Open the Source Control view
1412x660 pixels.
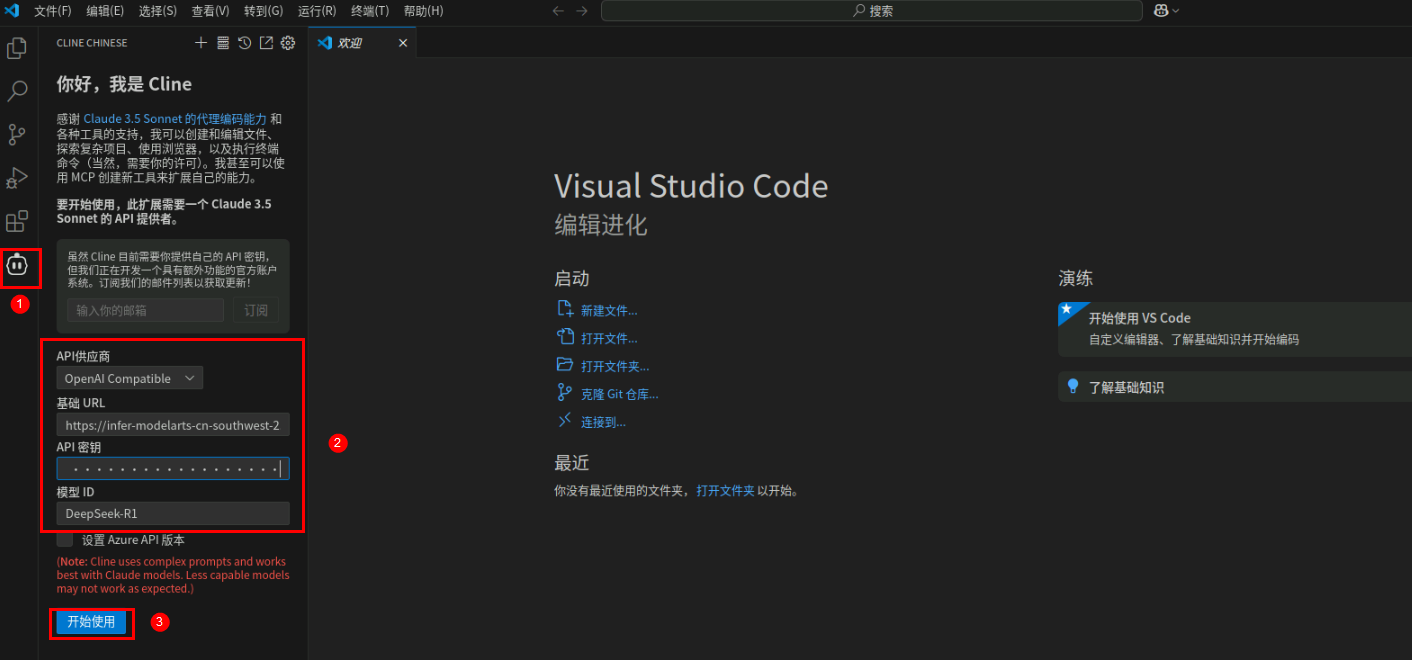[x=17, y=134]
